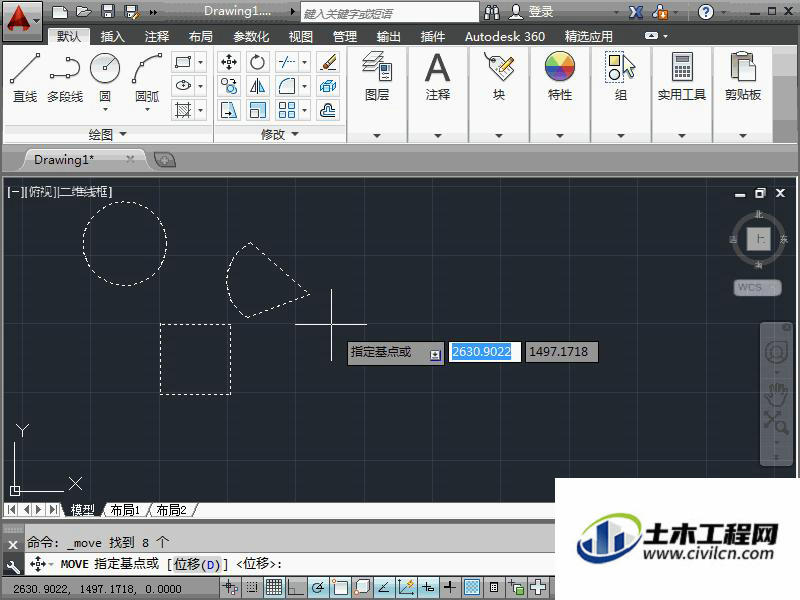Open the 特性 color wheel properties
Viewport: 800px width, 600px height.
560,76
